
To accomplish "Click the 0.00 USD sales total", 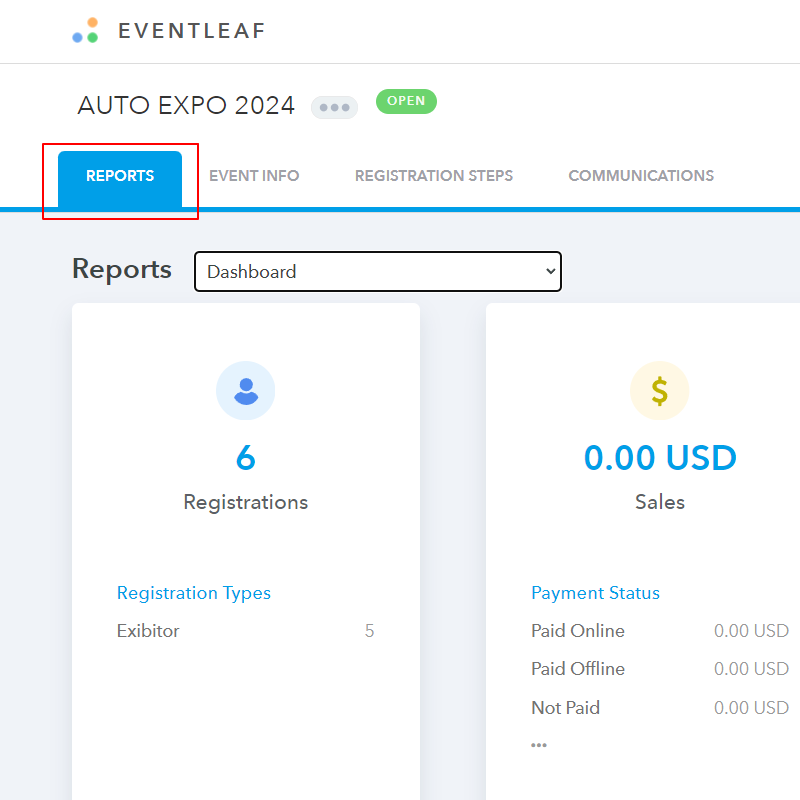I will [x=660, y=458].
